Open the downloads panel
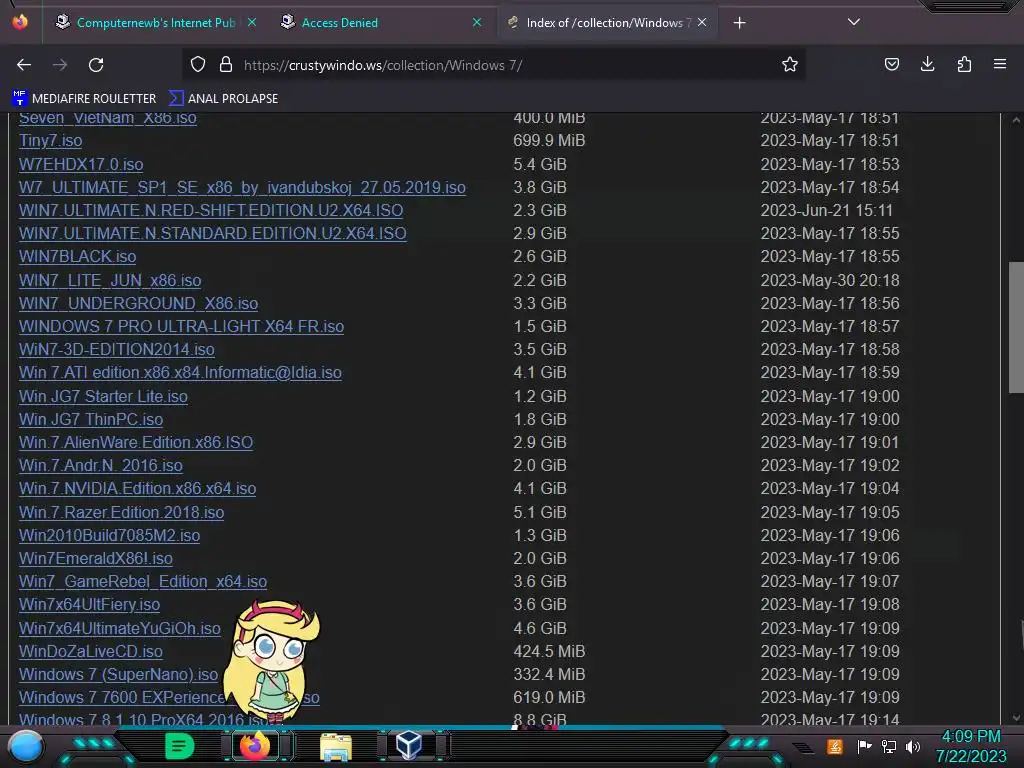The height and width of the screenshot is (768, 1024). [927, 64]
